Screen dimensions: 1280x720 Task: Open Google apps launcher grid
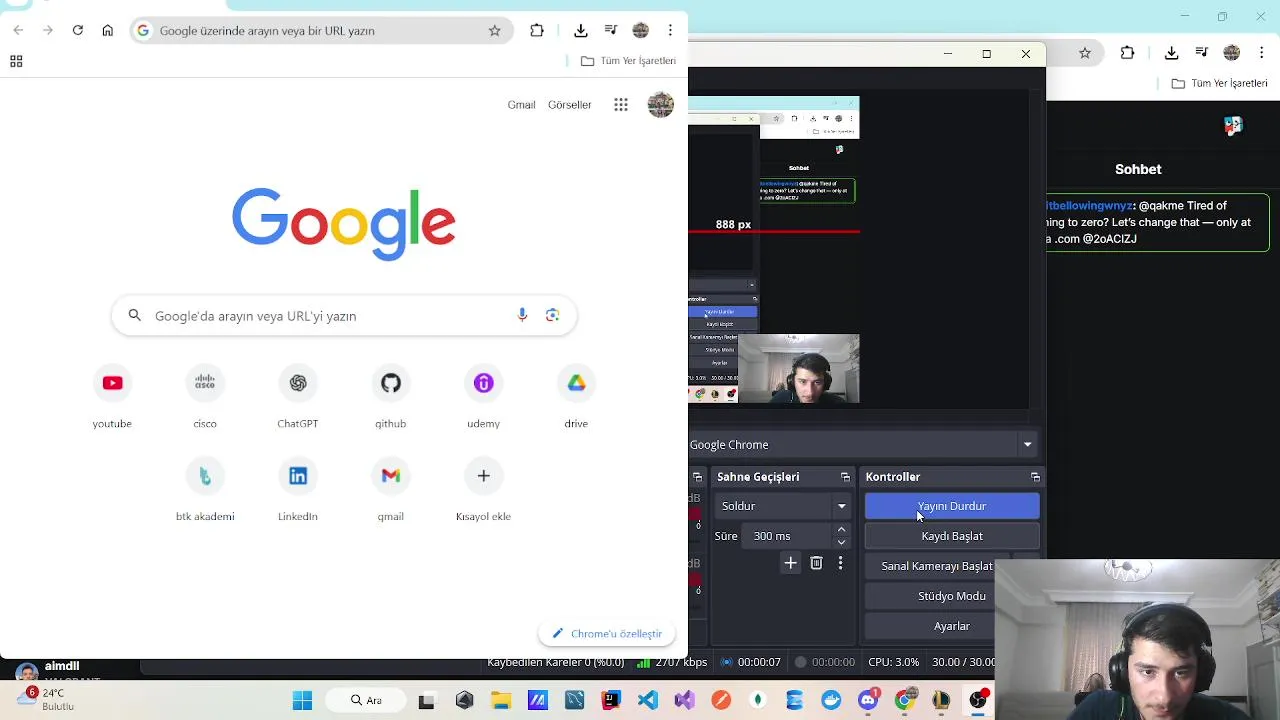621,104
